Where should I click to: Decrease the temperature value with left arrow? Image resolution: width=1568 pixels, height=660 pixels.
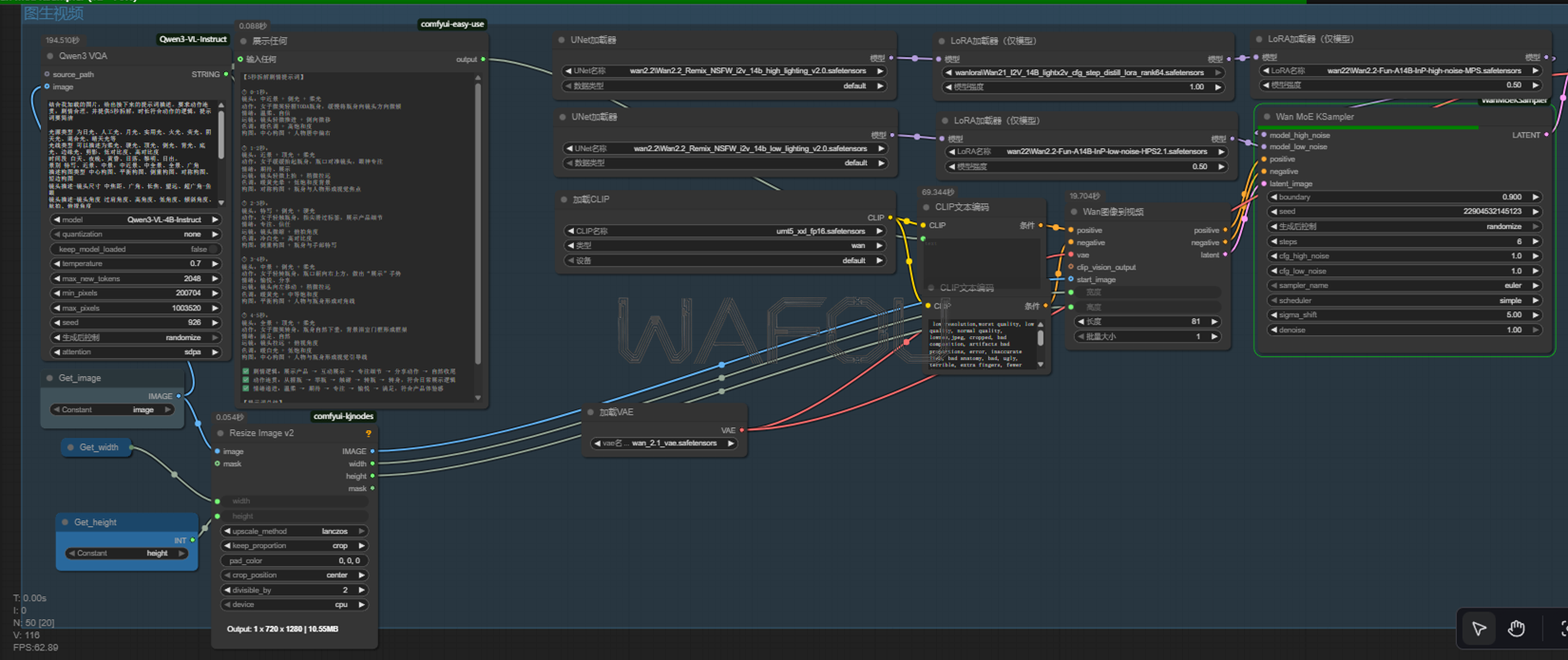pyautogui.click(x=56, y=264)
